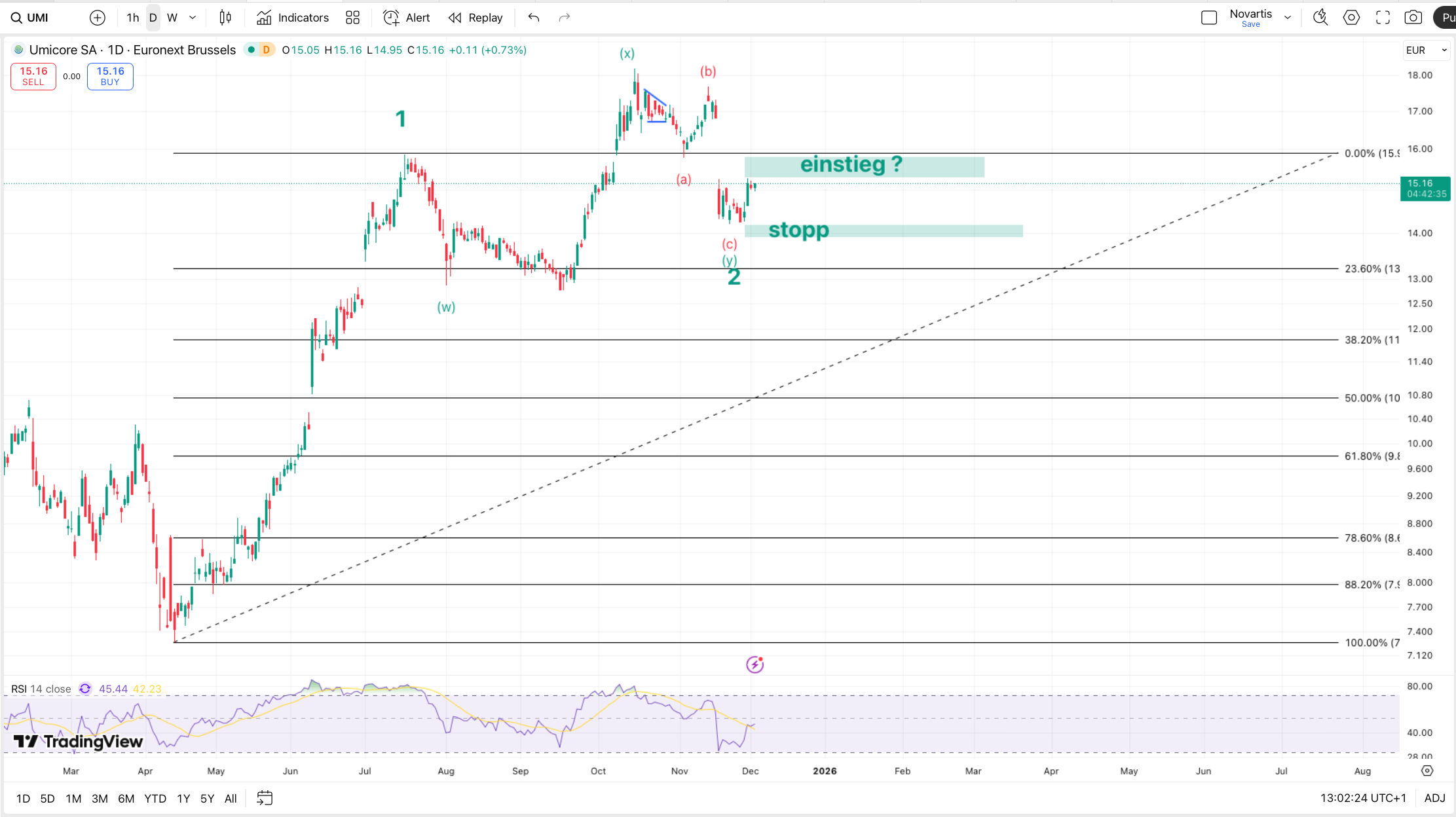Enter fullscreen chart mode
1456x817 pixels.
(1382, 18)
